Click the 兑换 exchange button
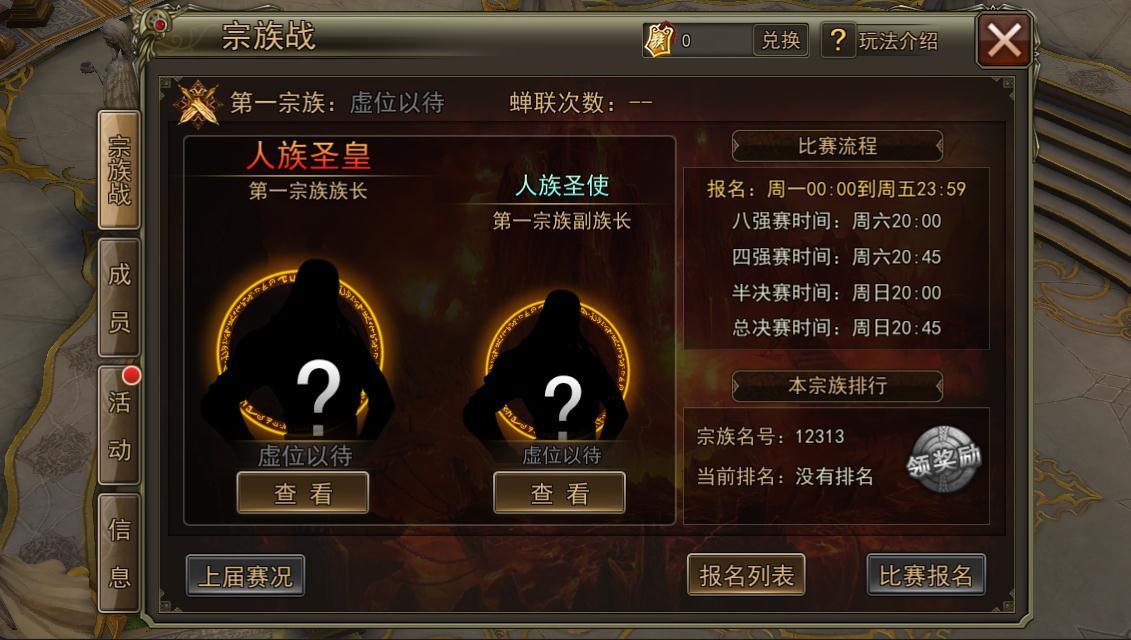Viewport: 1131px width, 640px height. click(x=780, y=40)
